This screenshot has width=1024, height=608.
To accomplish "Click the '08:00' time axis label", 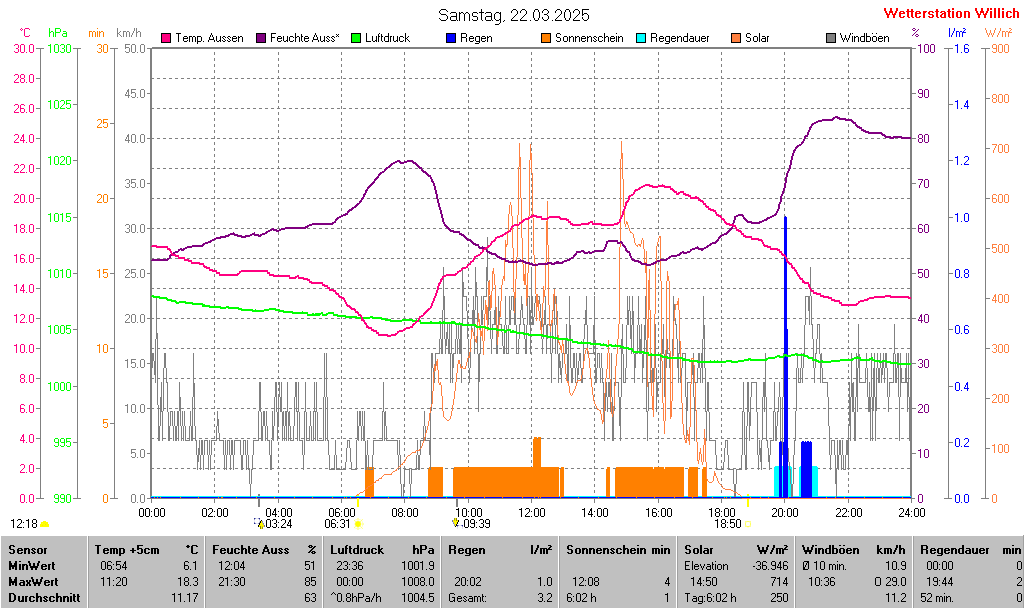I will pos(405,513).
